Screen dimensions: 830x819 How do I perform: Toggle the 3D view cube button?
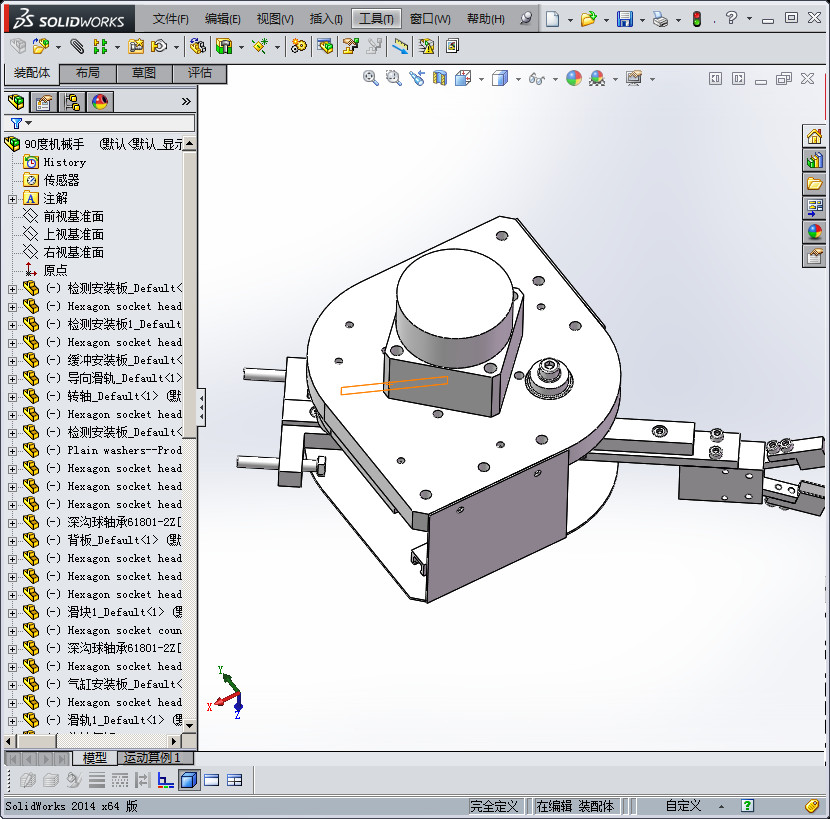tap(189, 780)
